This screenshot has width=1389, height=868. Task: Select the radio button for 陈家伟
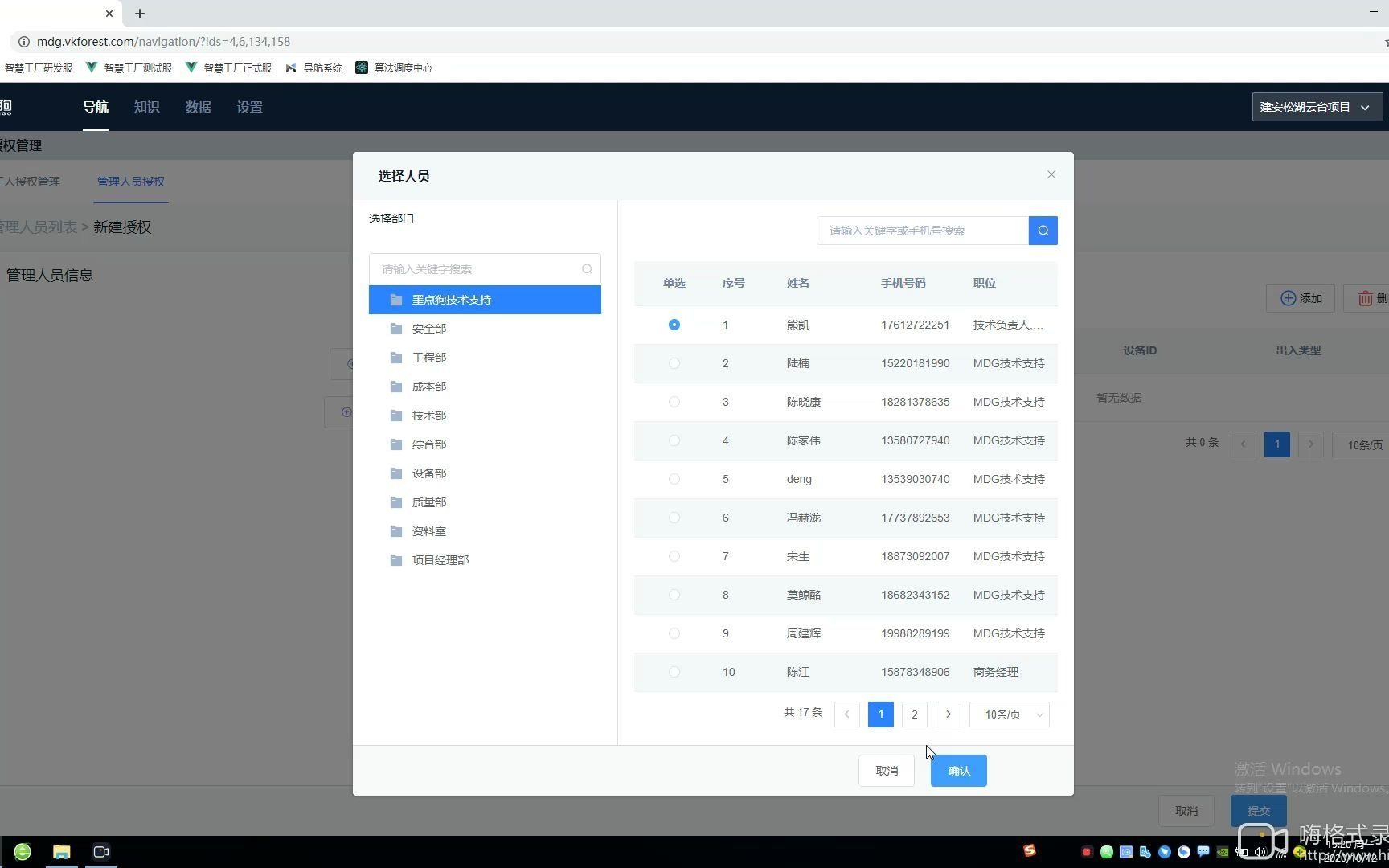click(674, 440)
